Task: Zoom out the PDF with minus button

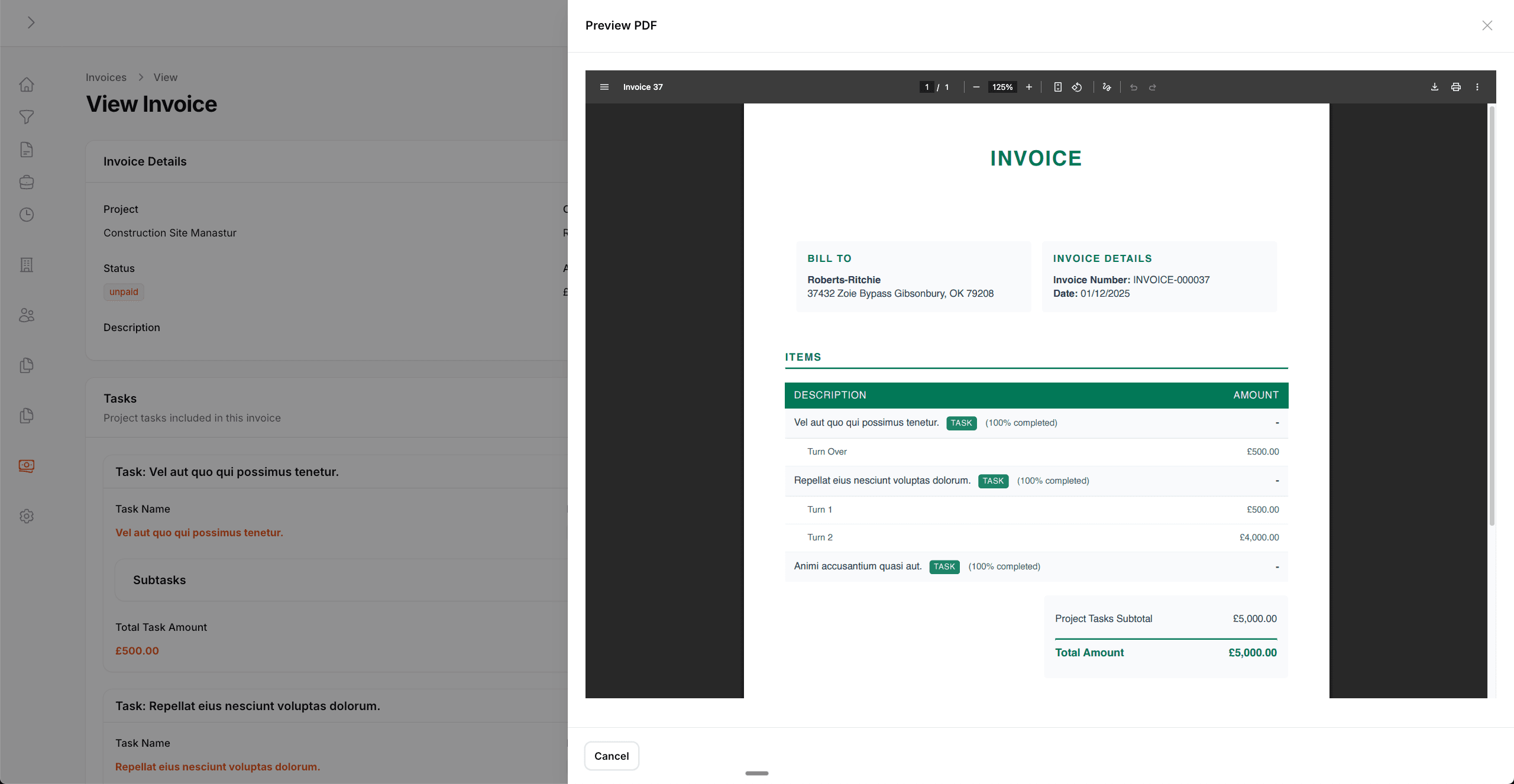Action: pyautogui.click(x=976, y=87)
